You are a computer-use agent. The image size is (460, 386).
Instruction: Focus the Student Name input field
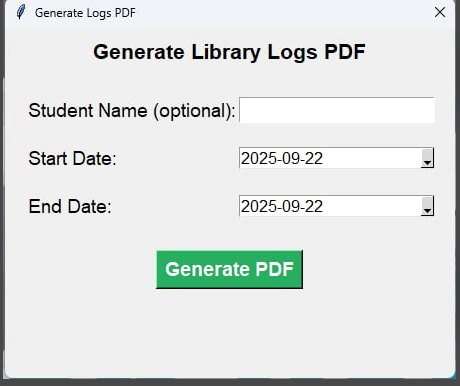pos(337,110)
